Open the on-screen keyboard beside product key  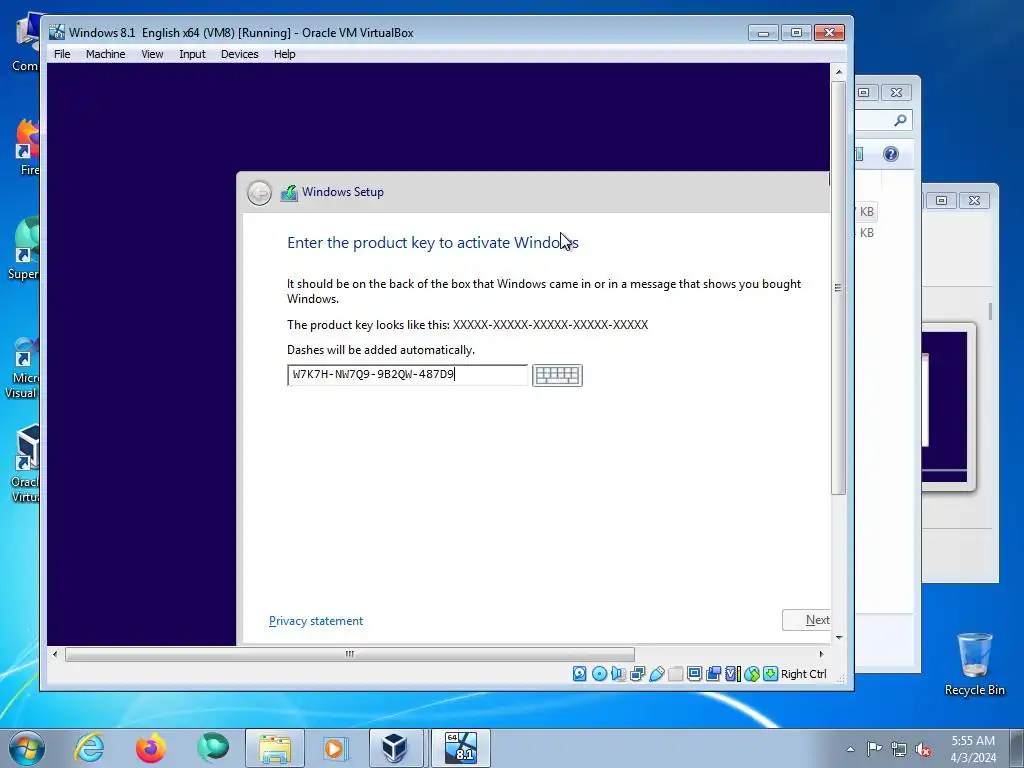557,375
